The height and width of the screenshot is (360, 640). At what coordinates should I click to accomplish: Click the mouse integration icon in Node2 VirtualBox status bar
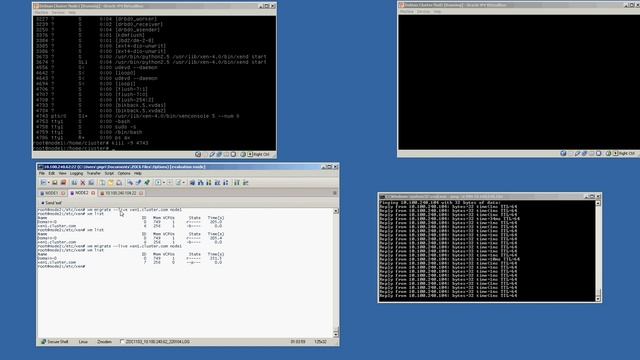pos(608,153)
